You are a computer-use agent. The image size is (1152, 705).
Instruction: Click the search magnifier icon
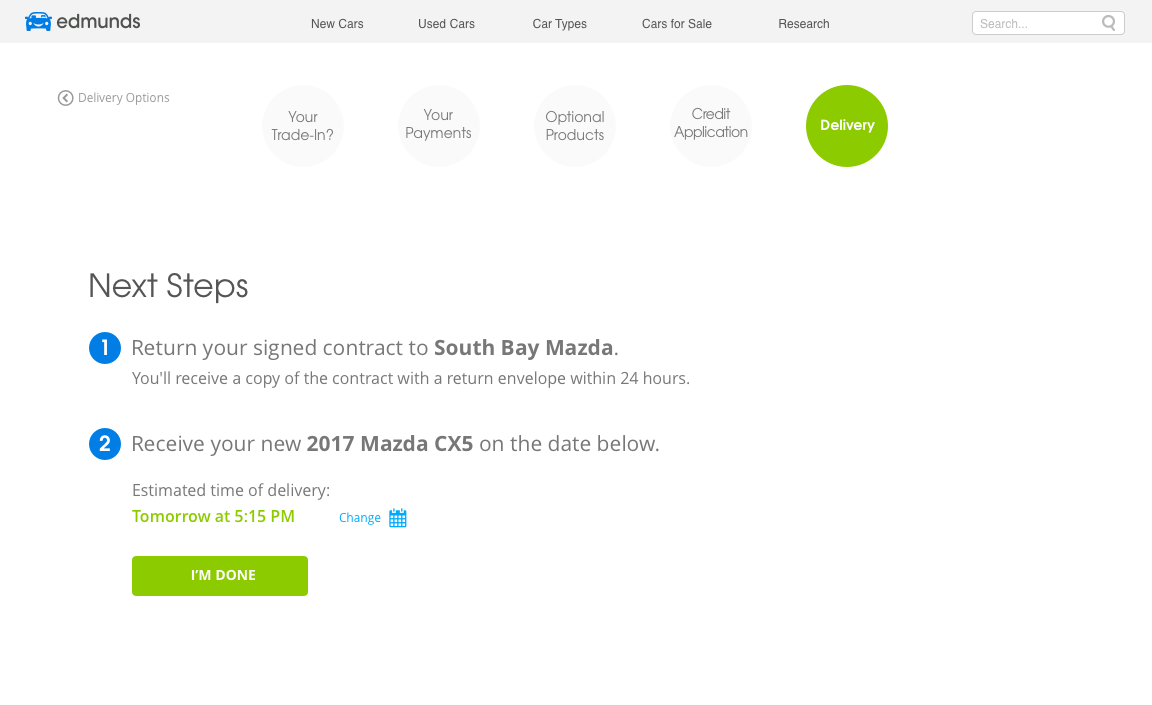pyautogui.click(x=1109, y=23)
